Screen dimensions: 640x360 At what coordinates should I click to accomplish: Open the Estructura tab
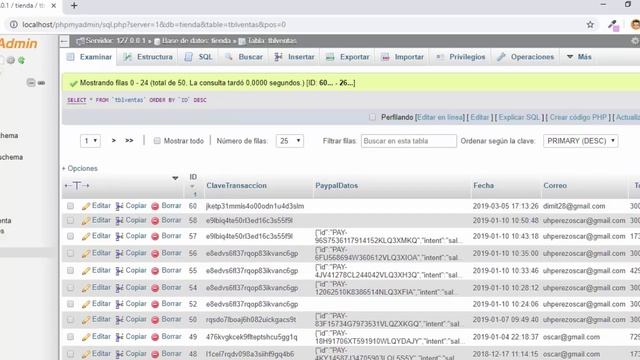(149, 57)
